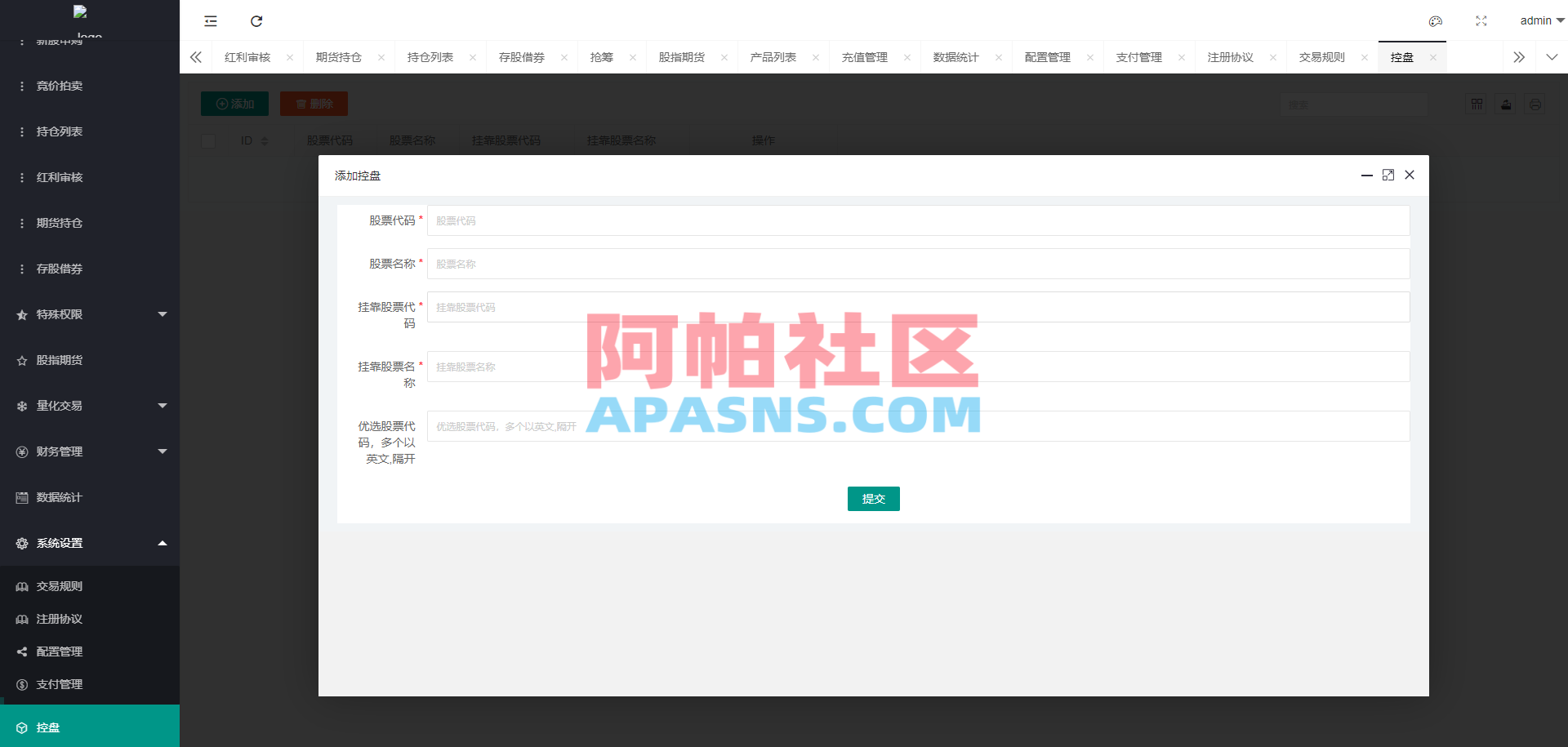This screenshot has width=1568, height=747.
Task: Click the 删除 delete button
Action: [314, 104]
